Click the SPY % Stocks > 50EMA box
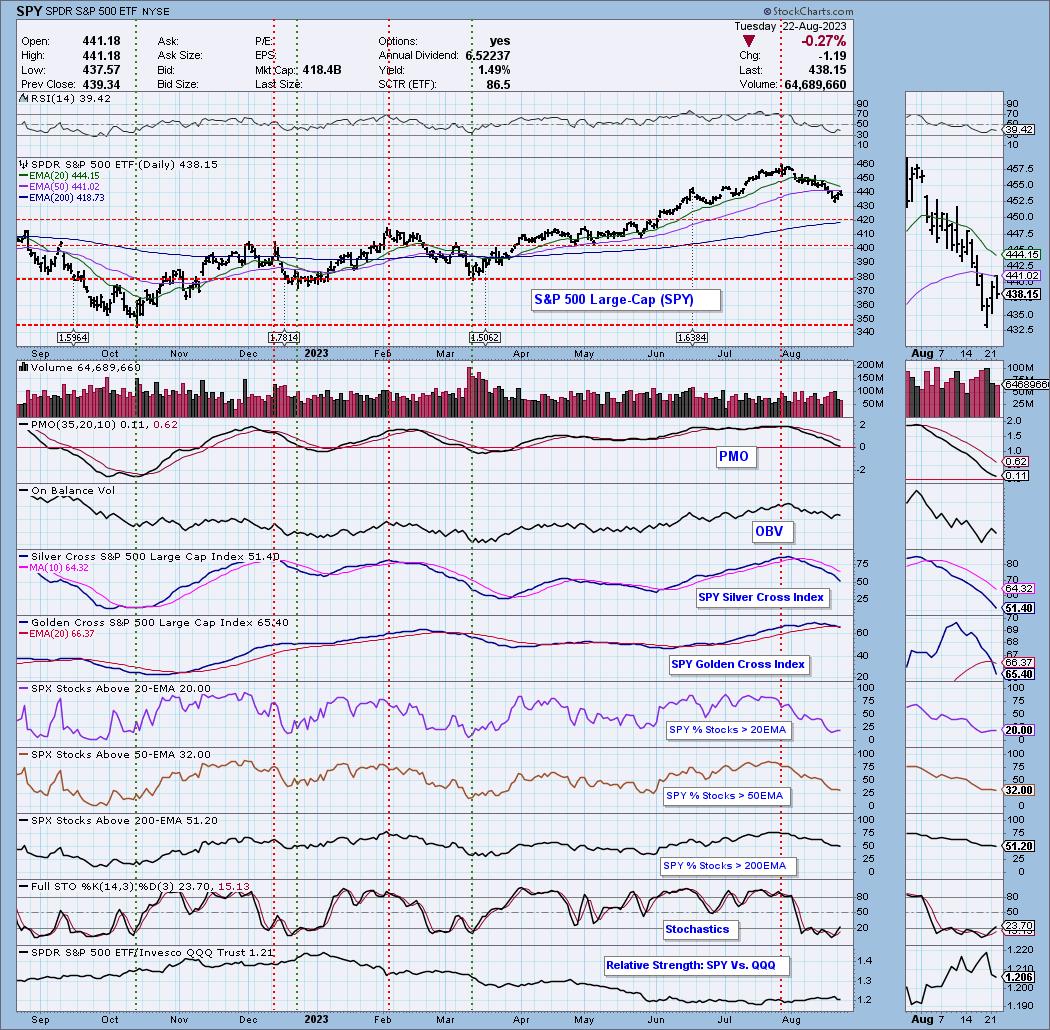Image resolution: width=1050 pixels, height=1030 pixels. tap(726, 796)
